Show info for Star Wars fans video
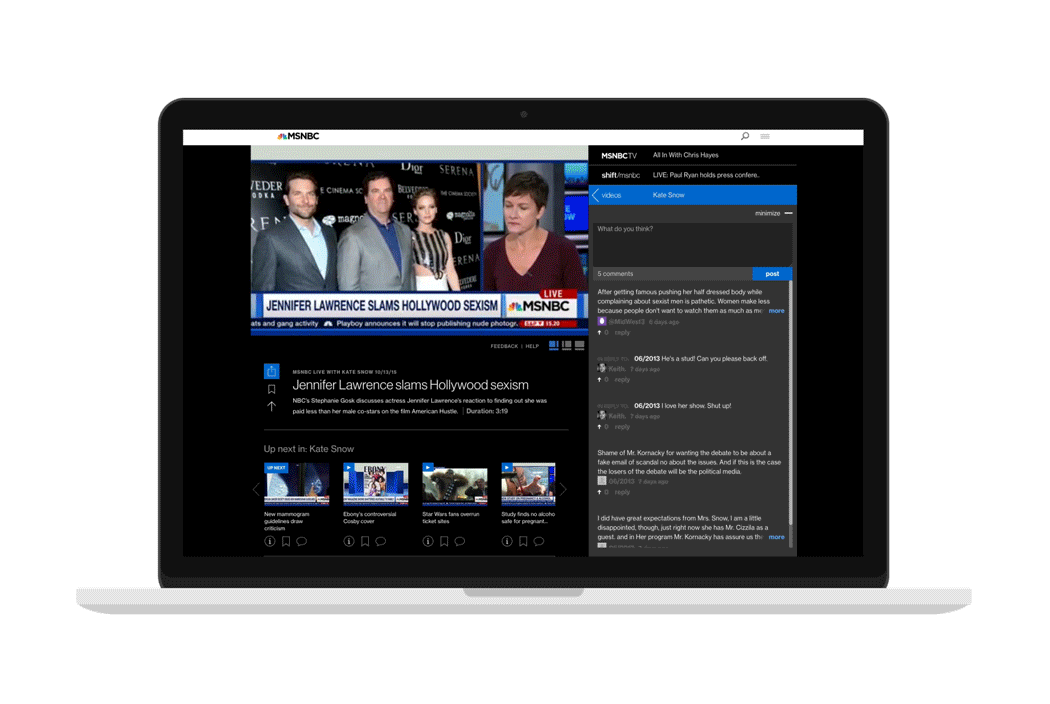Screen dimensions: 1050x704 [428, 541]
